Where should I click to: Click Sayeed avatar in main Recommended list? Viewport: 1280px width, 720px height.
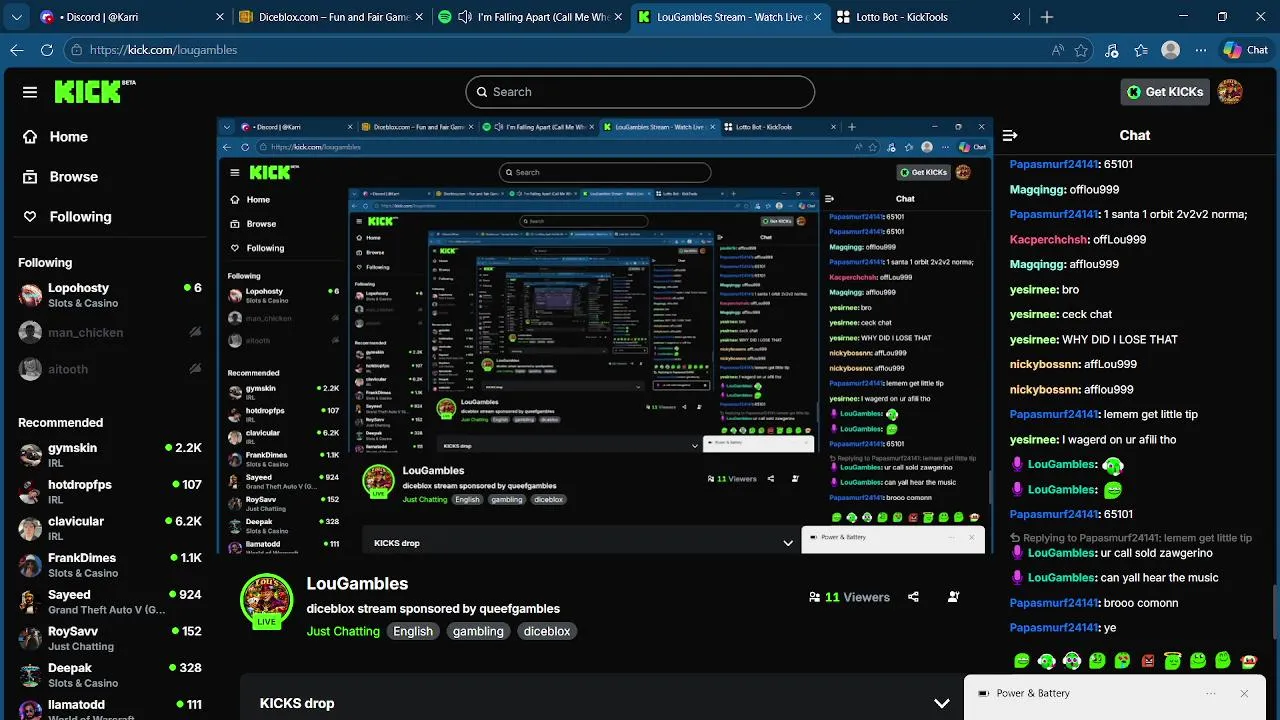pos(31,601)
